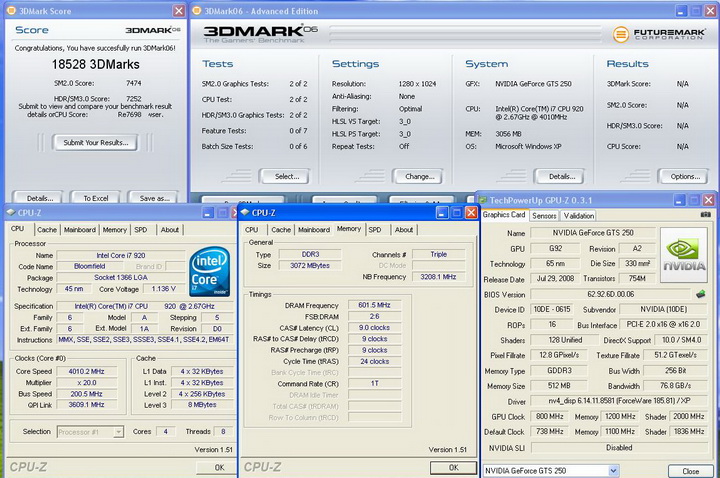Viewport: 720px width, 478px height.
Task: Switch to the Validation tab in GPU-Z
Action: (x=579, y=216)
